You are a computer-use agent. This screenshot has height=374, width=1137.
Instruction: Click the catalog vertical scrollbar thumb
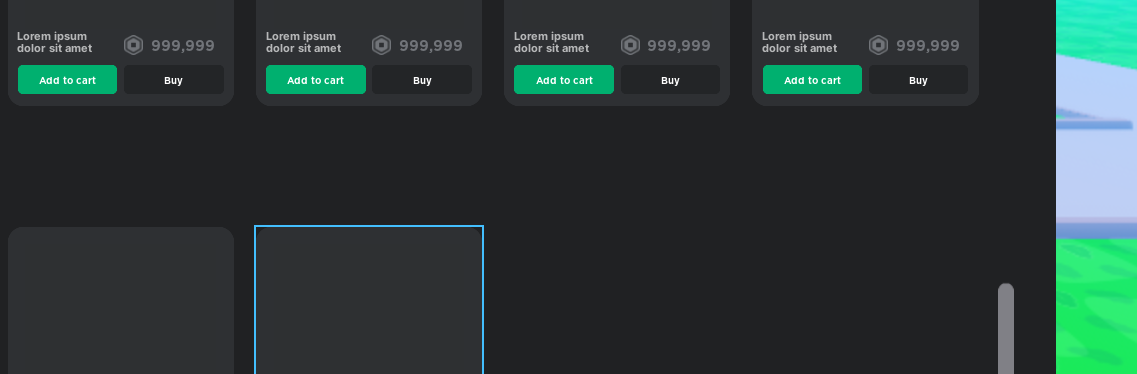pyautogui.click(x=1006, y=328)
